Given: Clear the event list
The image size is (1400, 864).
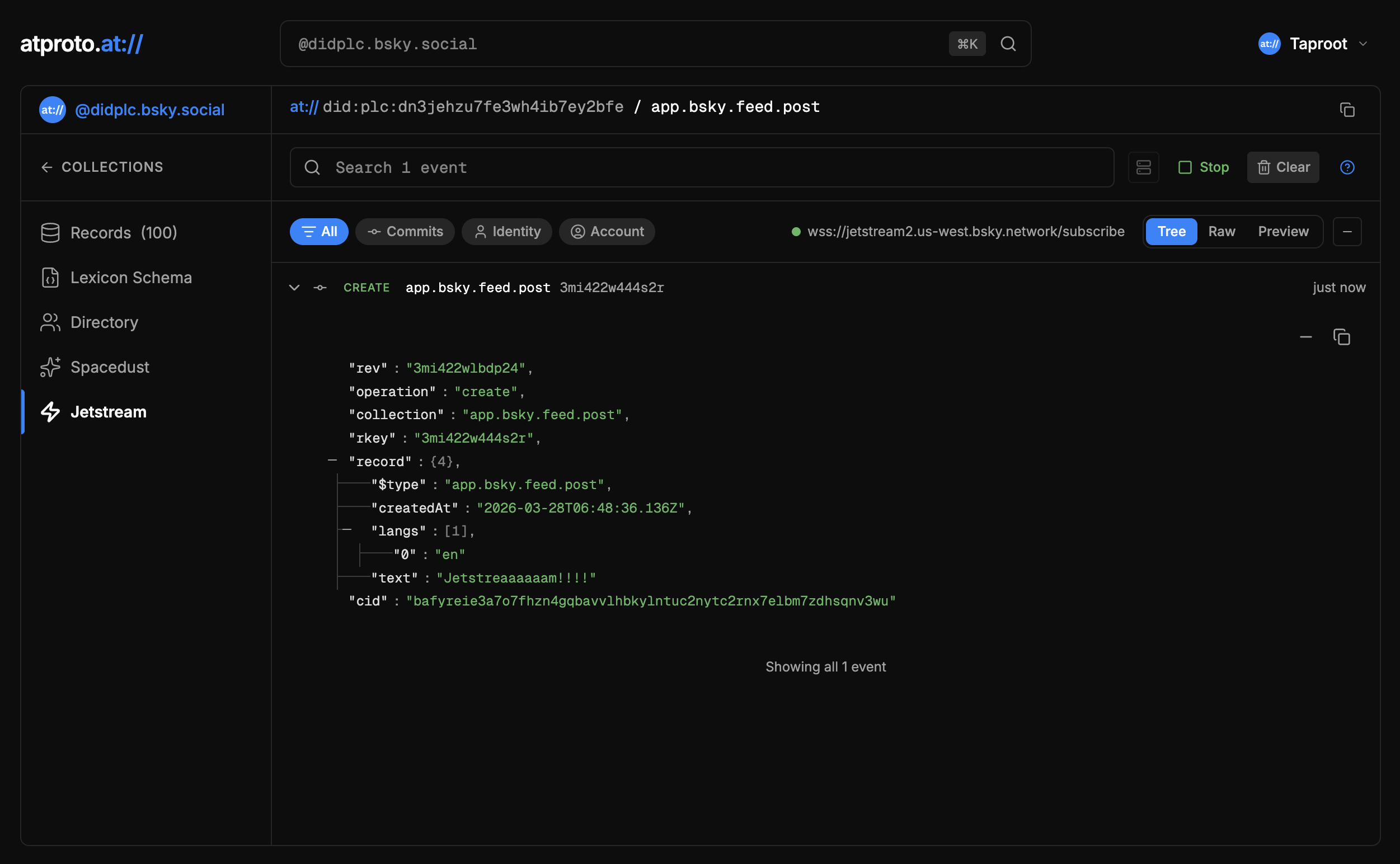Looking at the screenshot, I should pyautogui.click(x=1283, y=167).
